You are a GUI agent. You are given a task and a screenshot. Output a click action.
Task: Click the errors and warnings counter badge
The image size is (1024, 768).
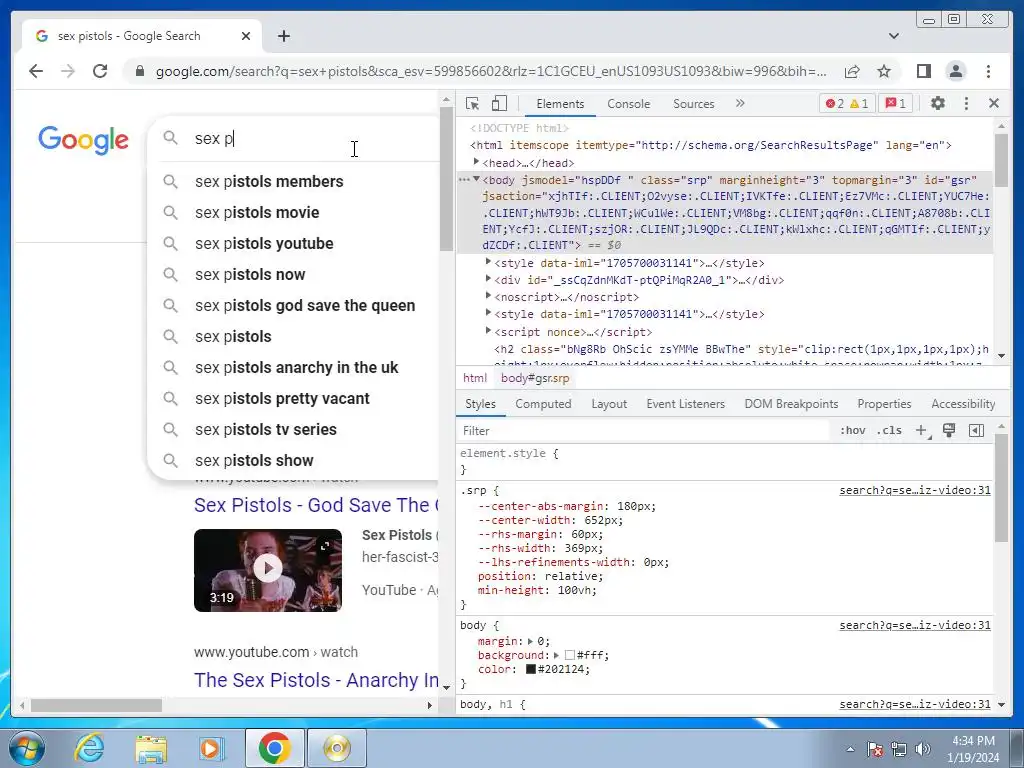[847, 103]
